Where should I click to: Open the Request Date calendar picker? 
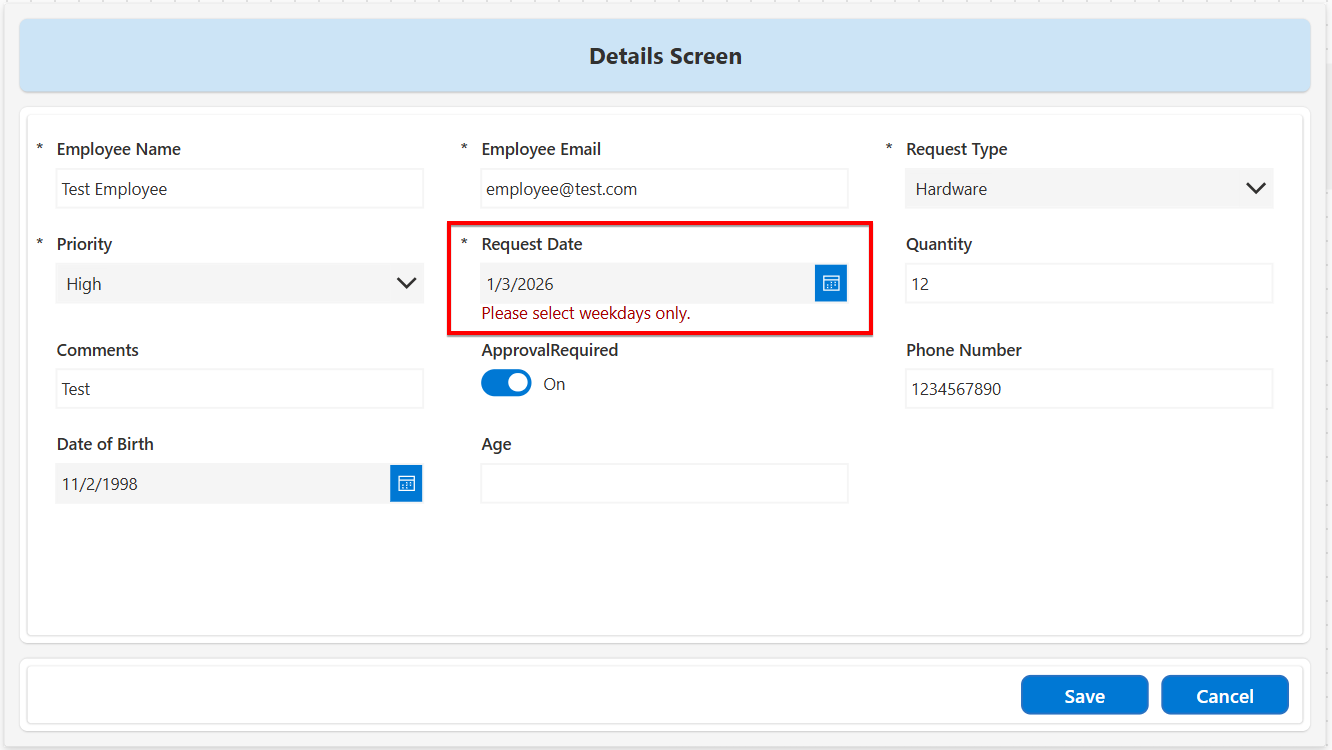pyautogui.click(x=830, y=284)
